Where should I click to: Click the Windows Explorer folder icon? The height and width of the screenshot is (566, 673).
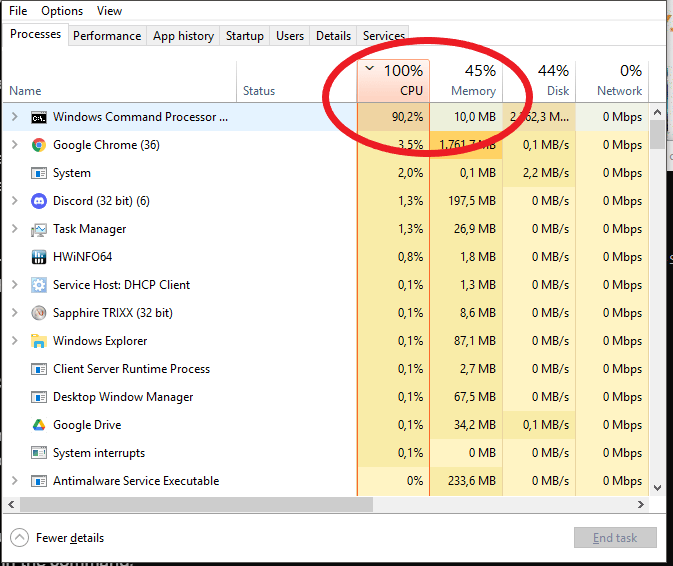[x=39, y=341]
